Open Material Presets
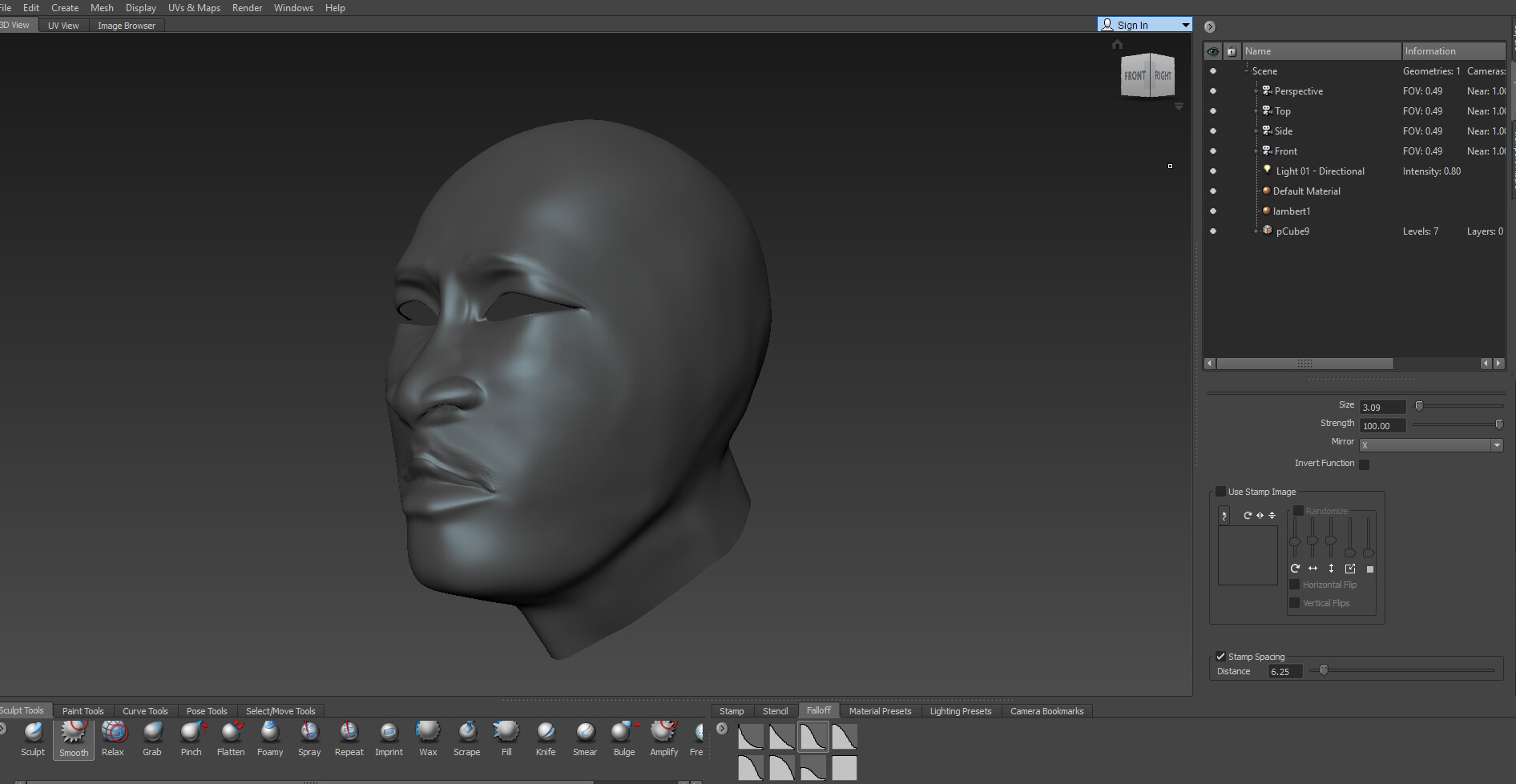The height and width of the screenshot is (784, 1516). click(x=879, y=710)
